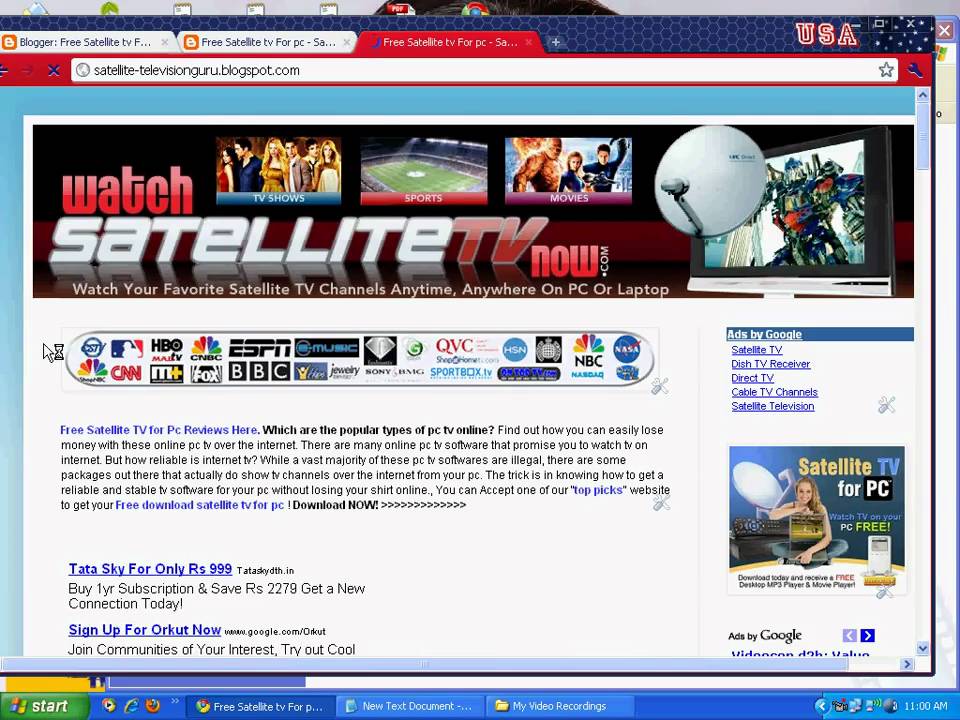This screenshot has width=960, height=720.
Task: Click the NASA logo
Action: point(627,349)
